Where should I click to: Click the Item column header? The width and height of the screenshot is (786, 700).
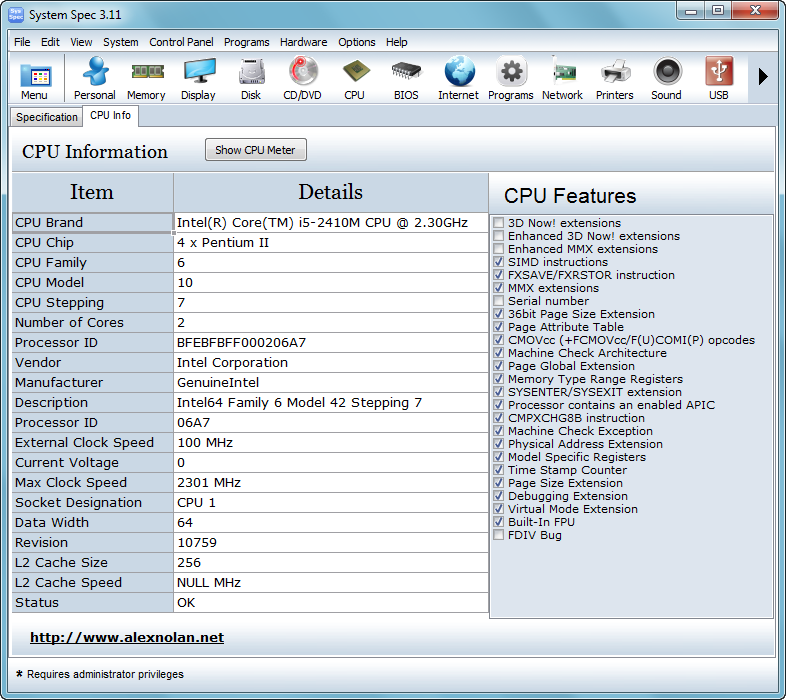[92, 193]
